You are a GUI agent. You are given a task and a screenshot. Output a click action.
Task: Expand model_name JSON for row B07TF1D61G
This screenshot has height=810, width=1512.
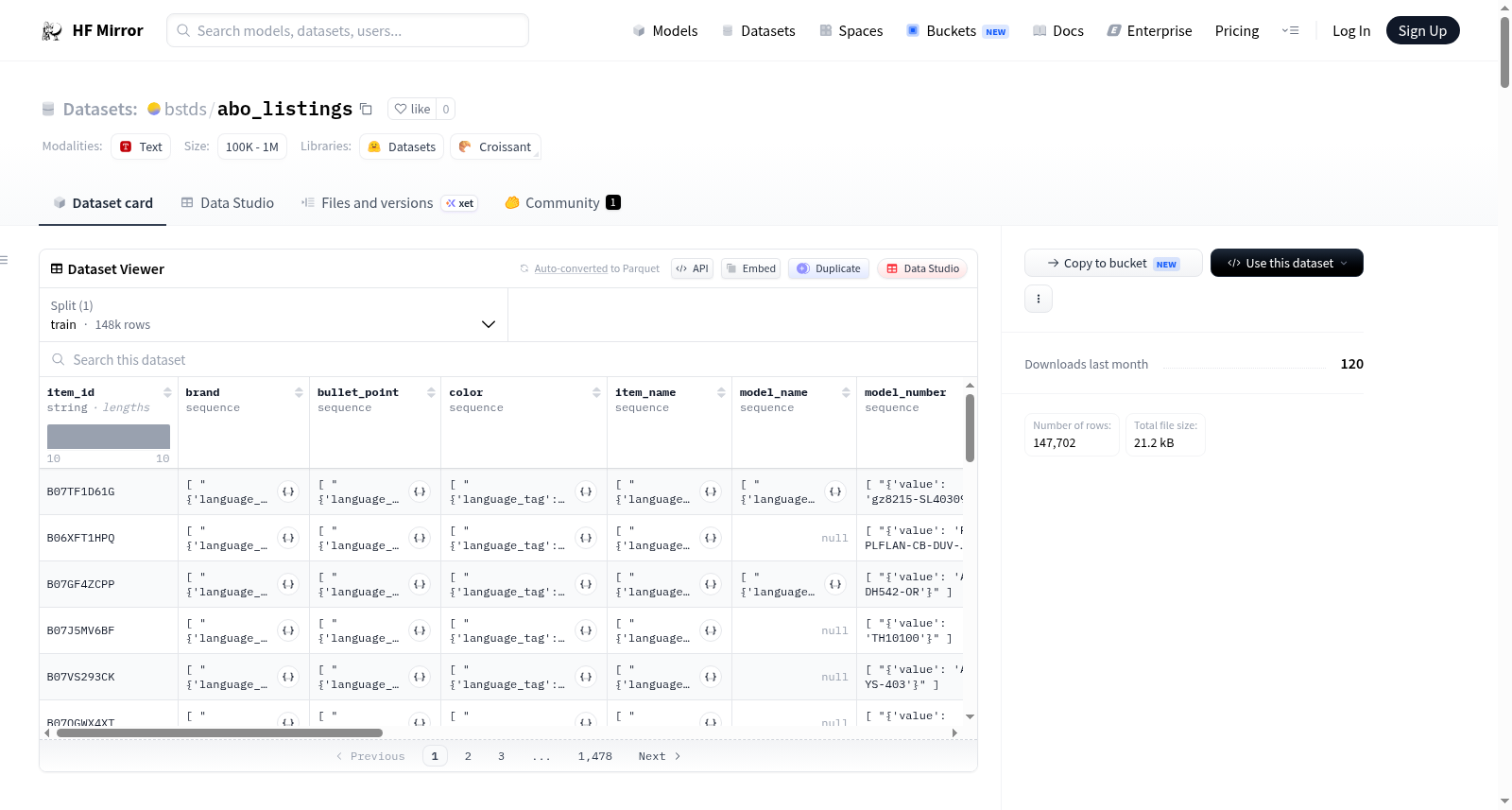click(x=835, y=491)
